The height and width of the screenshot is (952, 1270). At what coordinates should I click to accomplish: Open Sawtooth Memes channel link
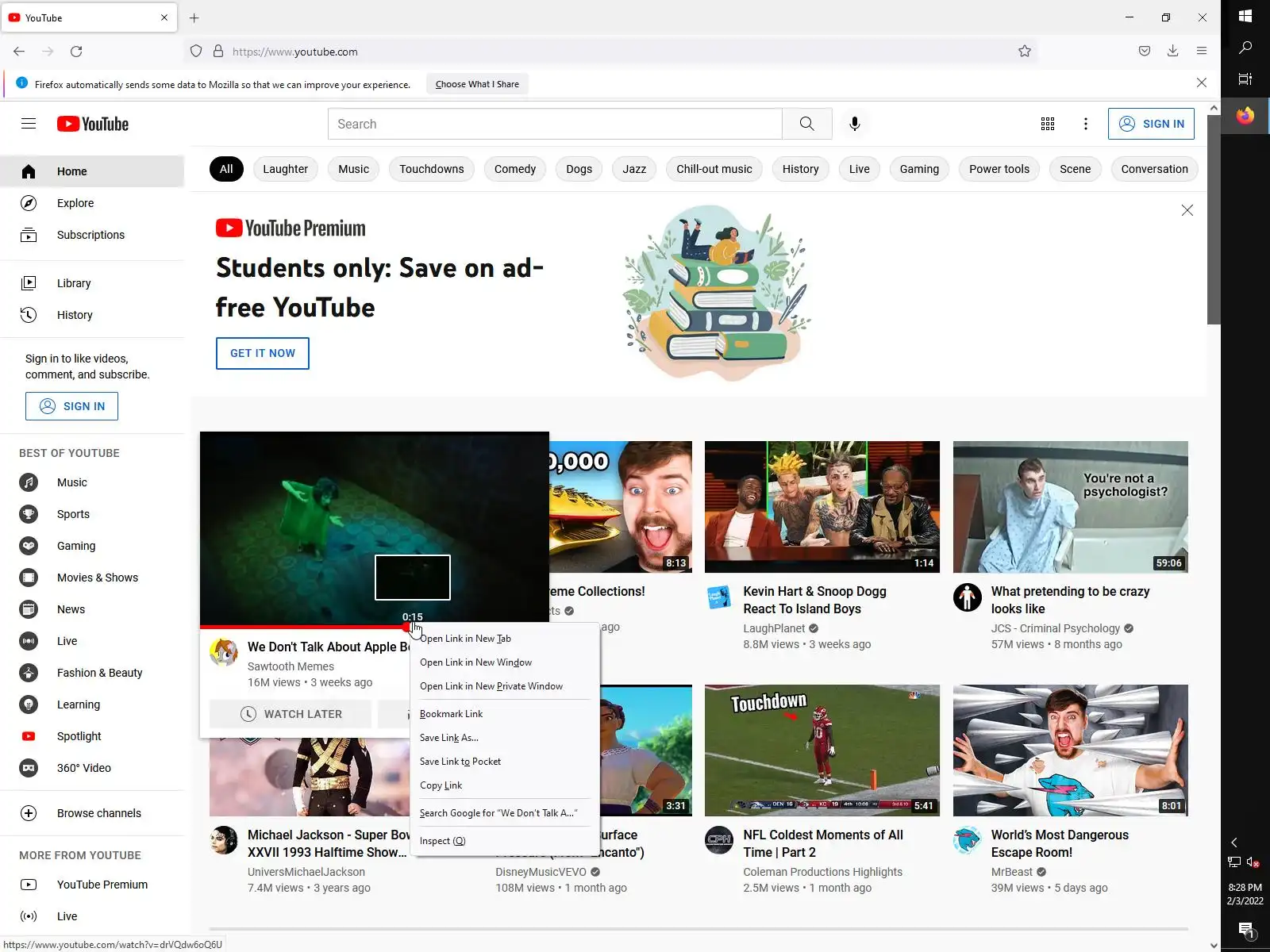tap(291, 666)
